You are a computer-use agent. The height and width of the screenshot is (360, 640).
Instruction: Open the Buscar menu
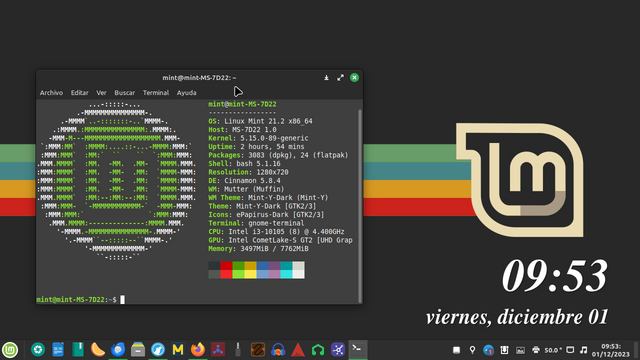pos(124,93)
